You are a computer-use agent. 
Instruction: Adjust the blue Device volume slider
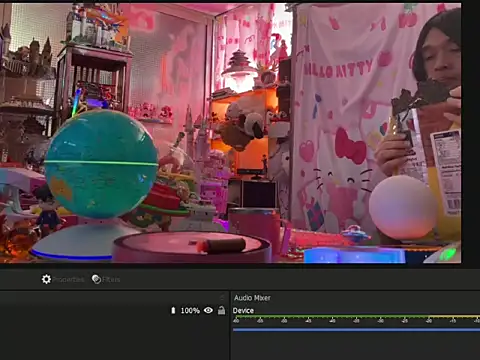pyautogui.click(x=356, y=330)
